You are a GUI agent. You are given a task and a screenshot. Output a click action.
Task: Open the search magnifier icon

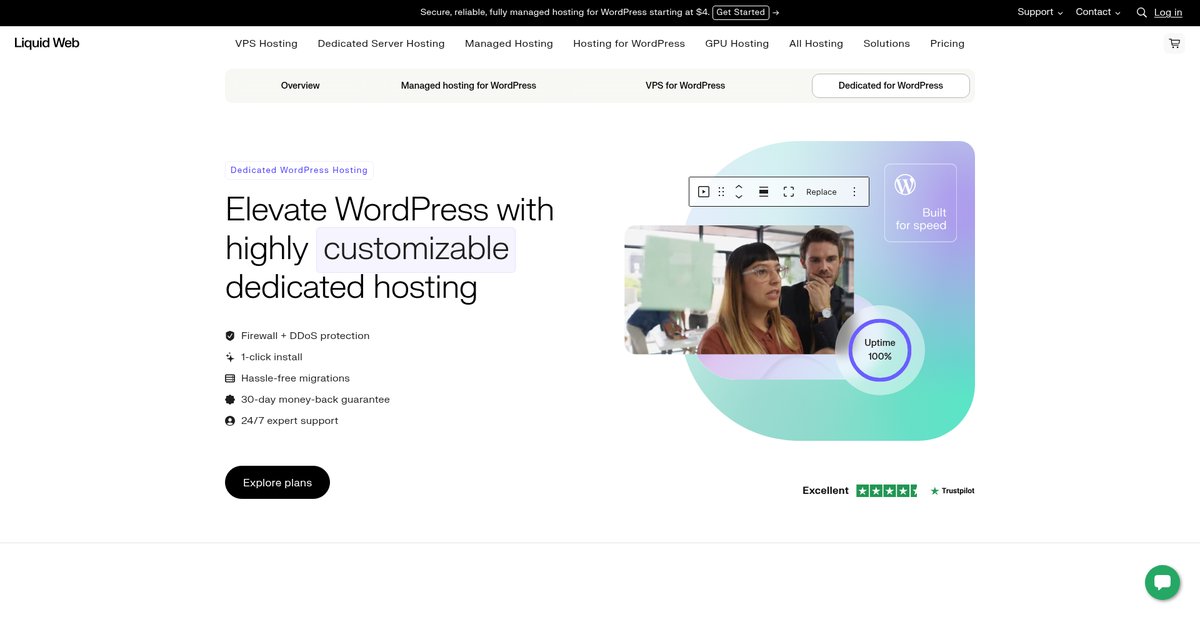tap(1142, 13)
